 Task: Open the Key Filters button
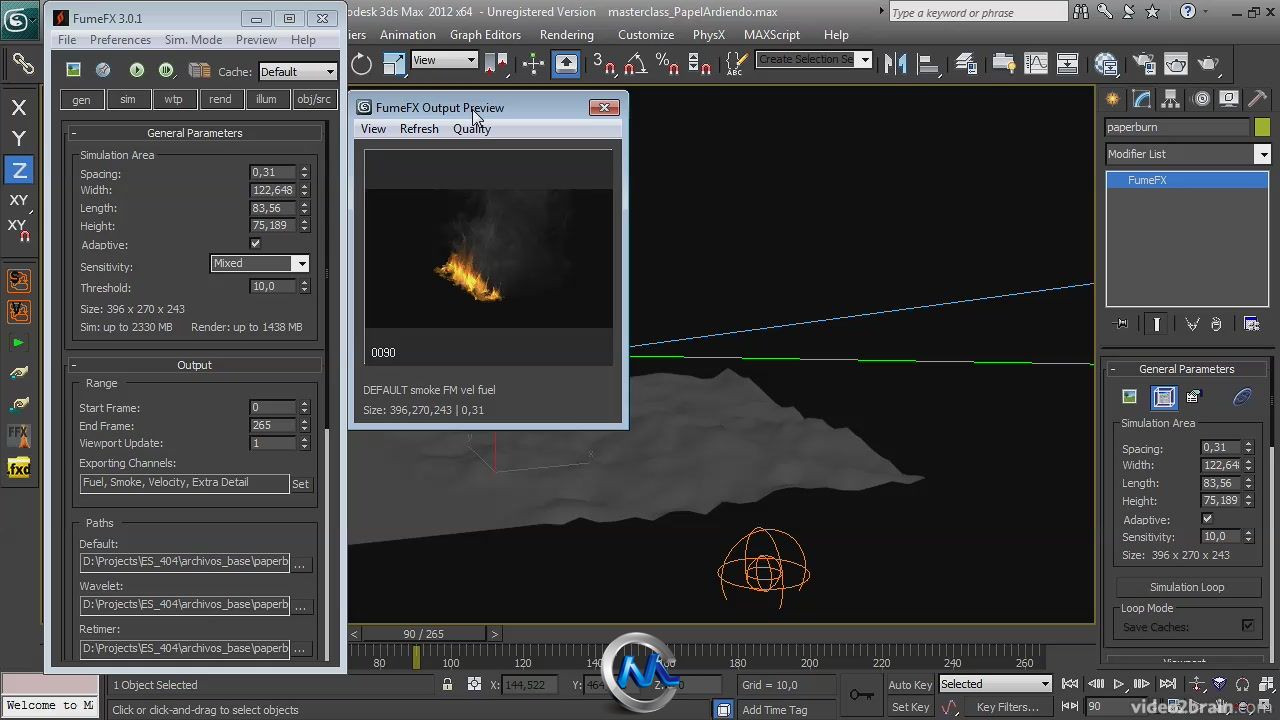1008,707
